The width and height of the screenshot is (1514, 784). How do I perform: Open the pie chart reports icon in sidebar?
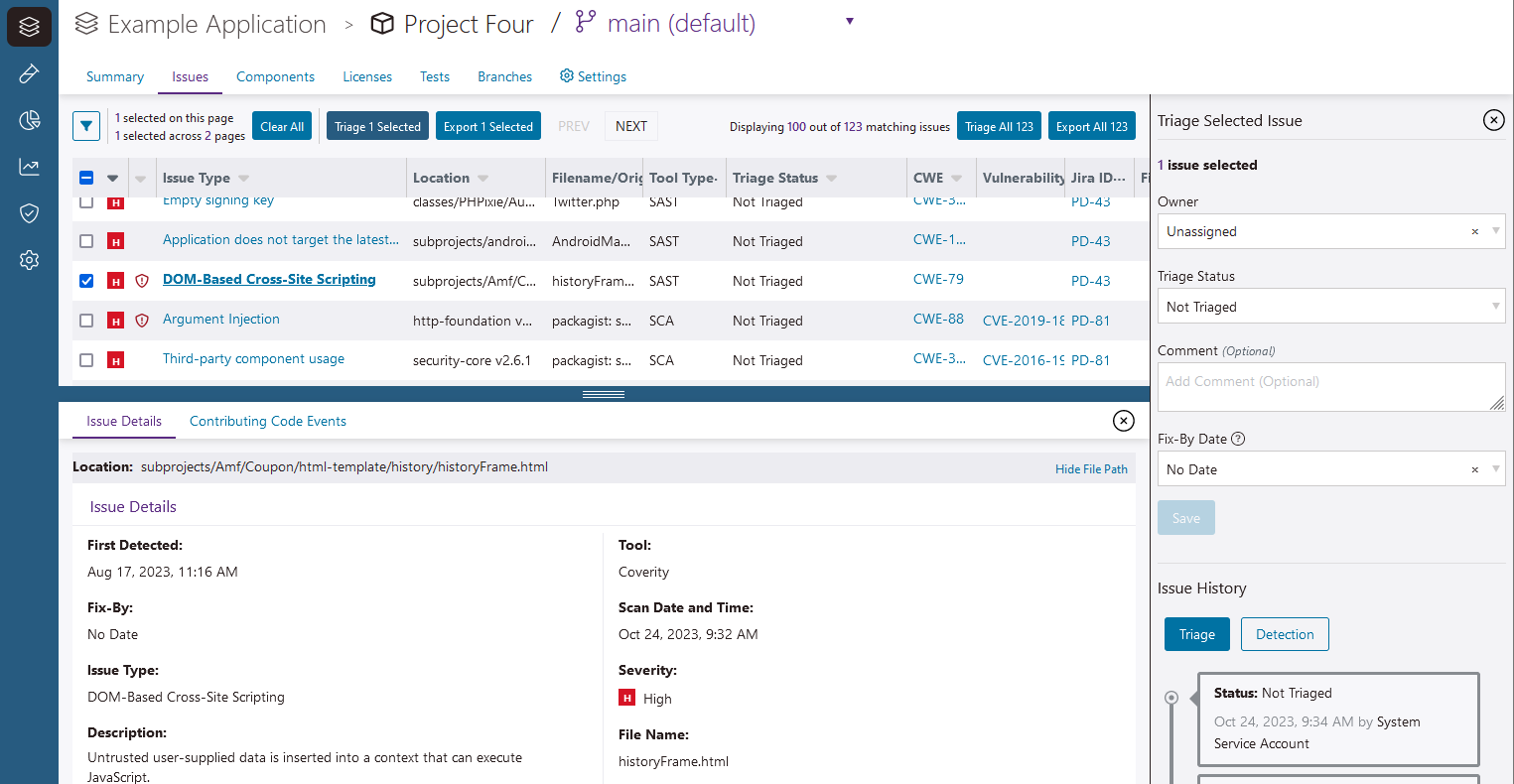(x=29, y=119)
